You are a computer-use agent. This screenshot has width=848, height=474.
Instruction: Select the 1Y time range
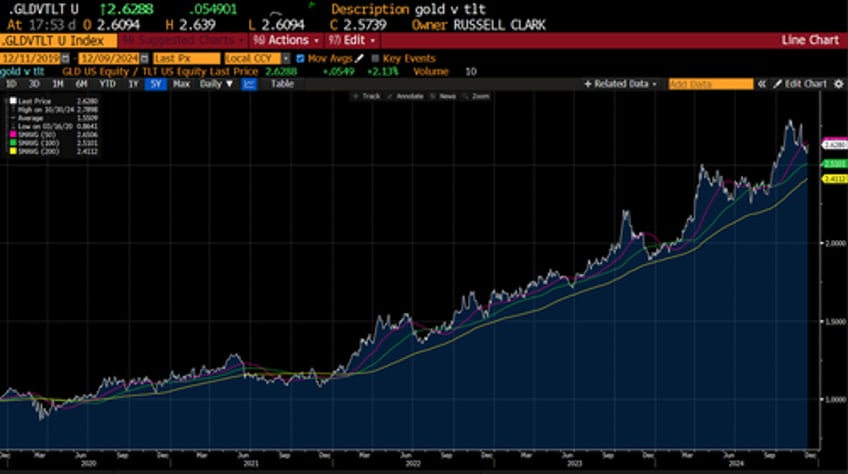133,84
